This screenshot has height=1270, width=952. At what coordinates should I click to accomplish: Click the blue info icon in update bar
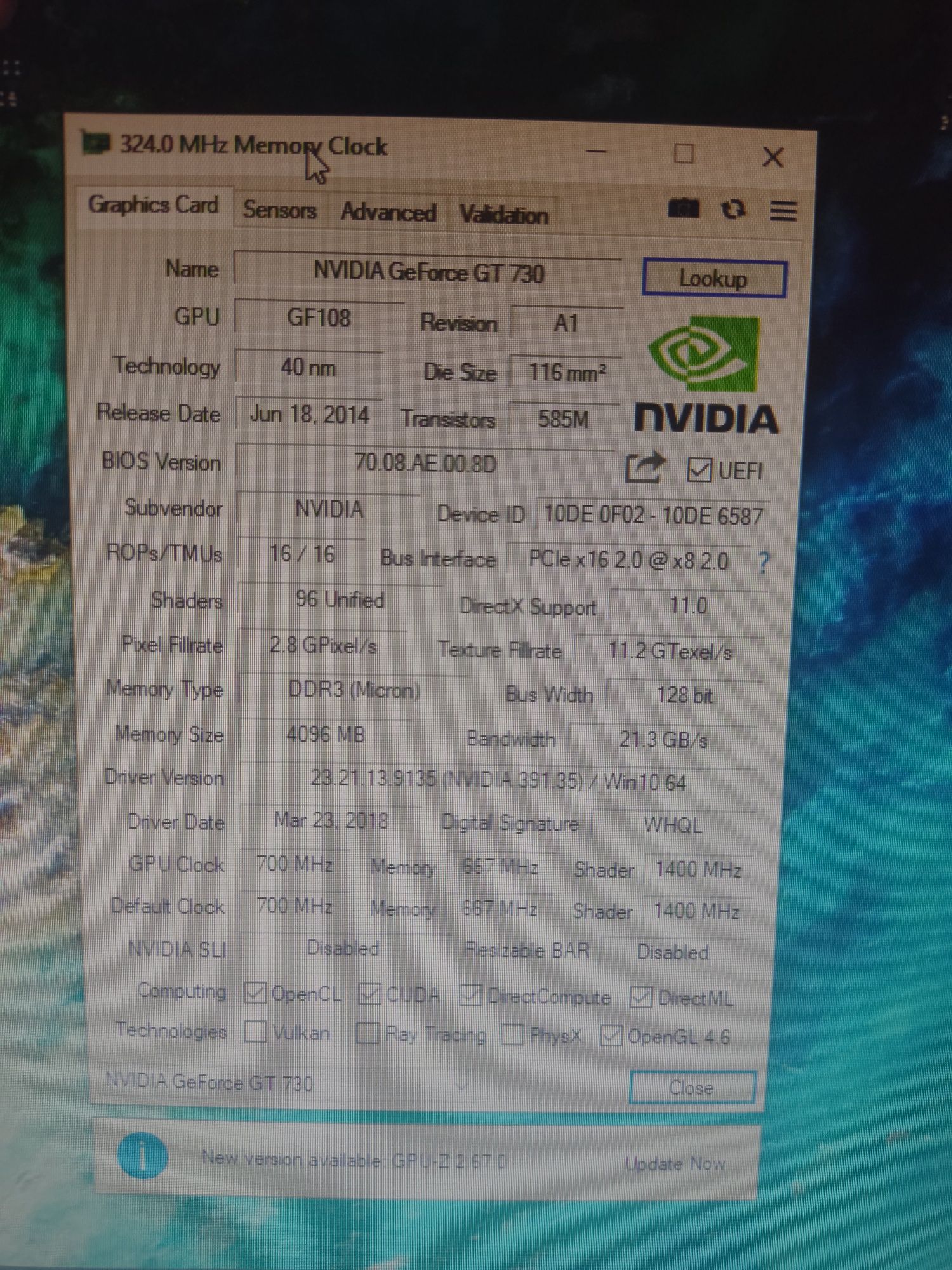[143, 1156]
